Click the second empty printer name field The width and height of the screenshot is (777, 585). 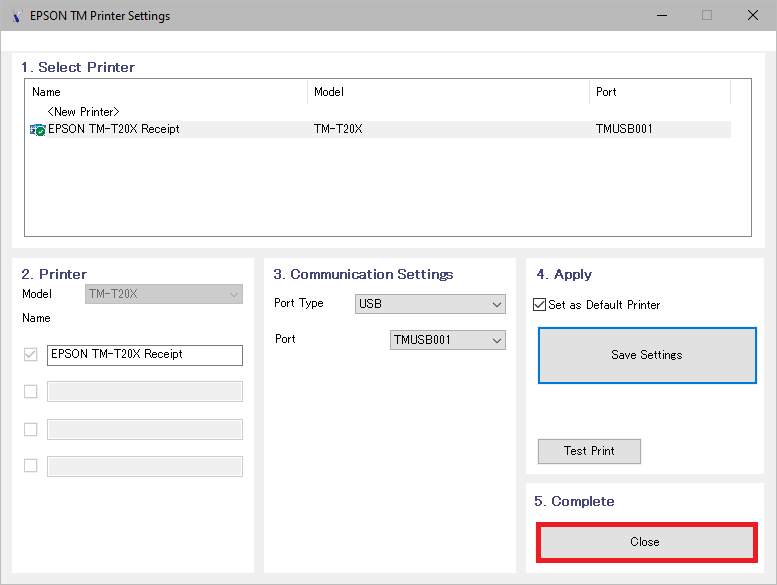pos(145,391)
